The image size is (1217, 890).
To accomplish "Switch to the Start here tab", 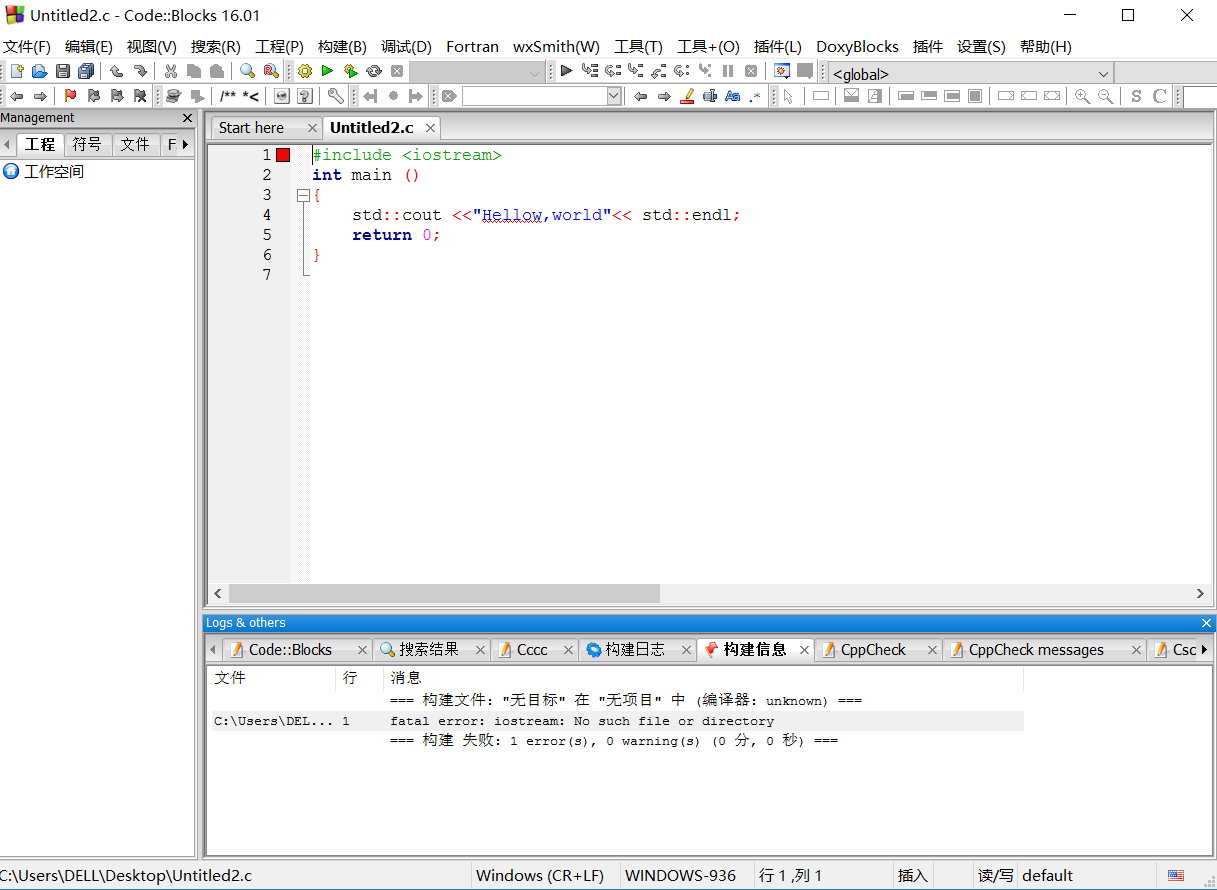I will [x=251, y=128].
